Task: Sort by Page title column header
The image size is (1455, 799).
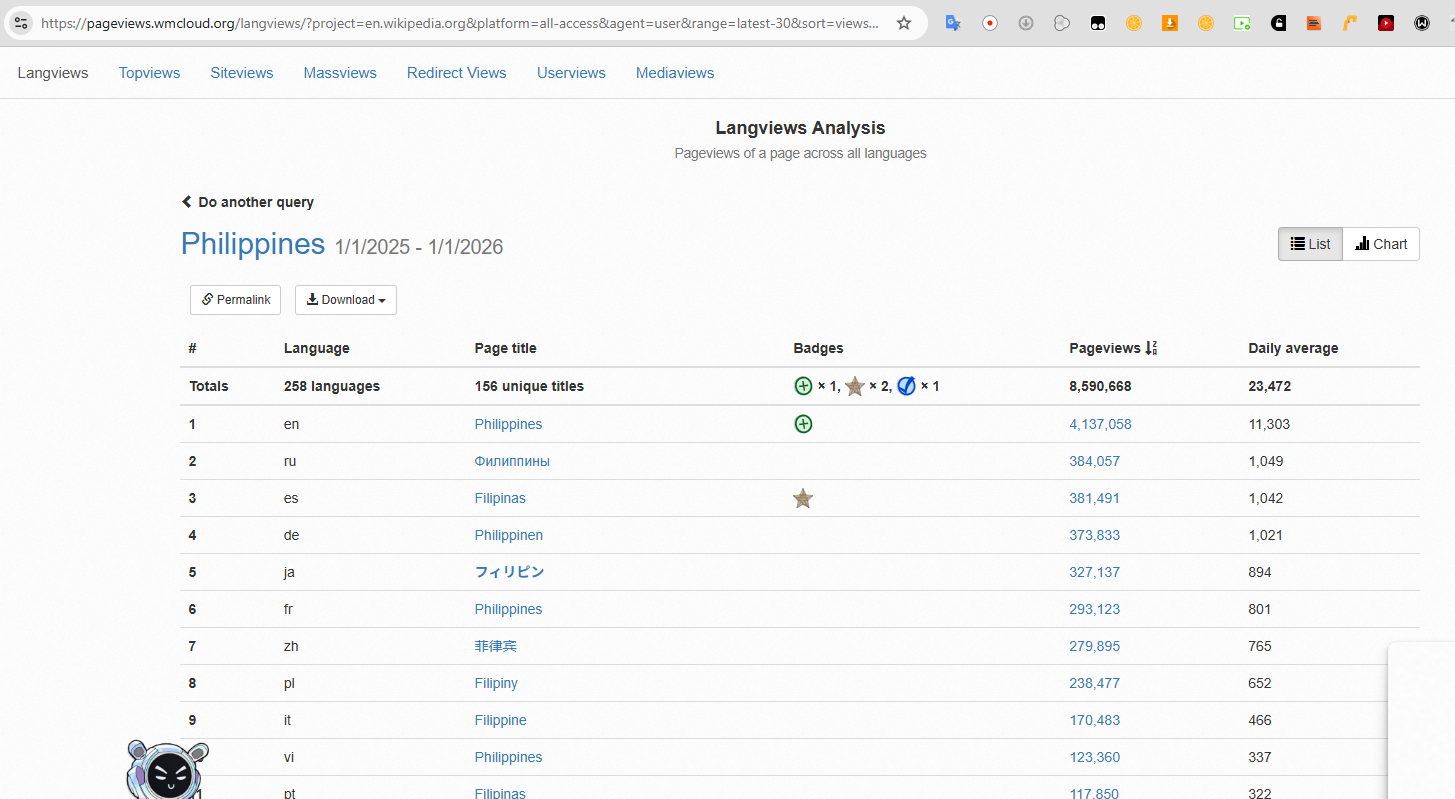Action: point(506,348)
